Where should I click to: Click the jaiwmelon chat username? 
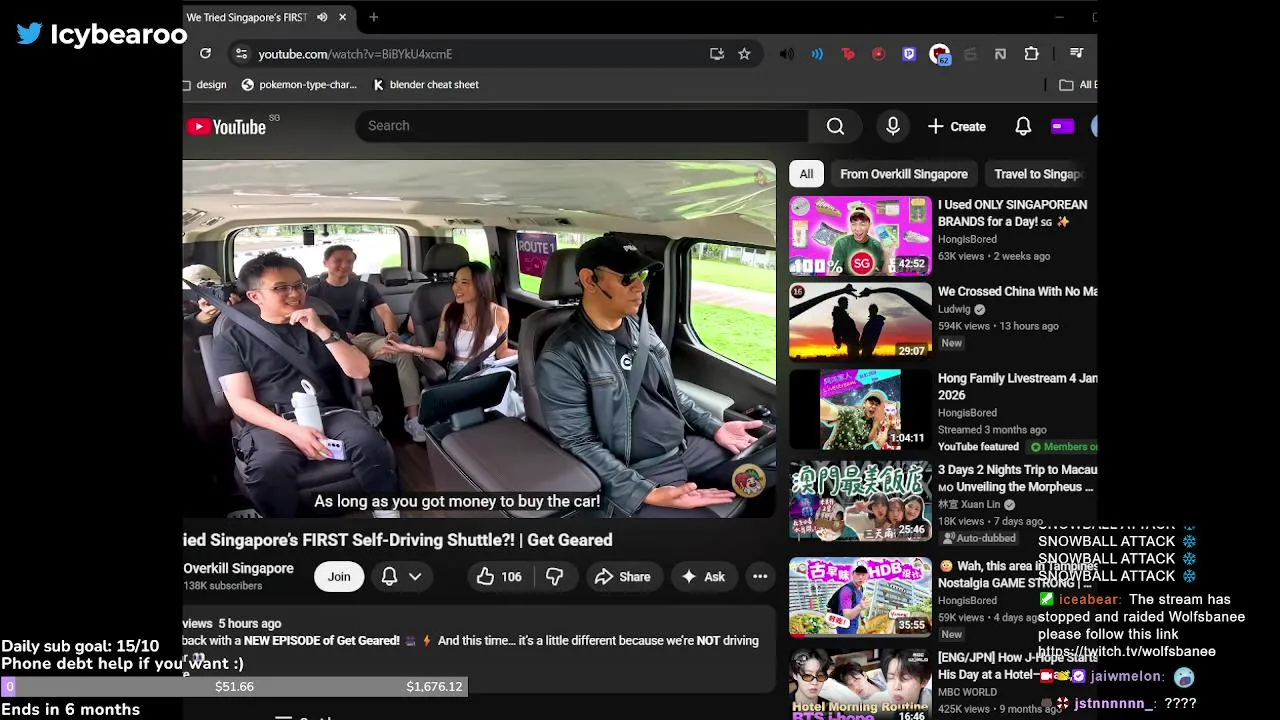1127,677
